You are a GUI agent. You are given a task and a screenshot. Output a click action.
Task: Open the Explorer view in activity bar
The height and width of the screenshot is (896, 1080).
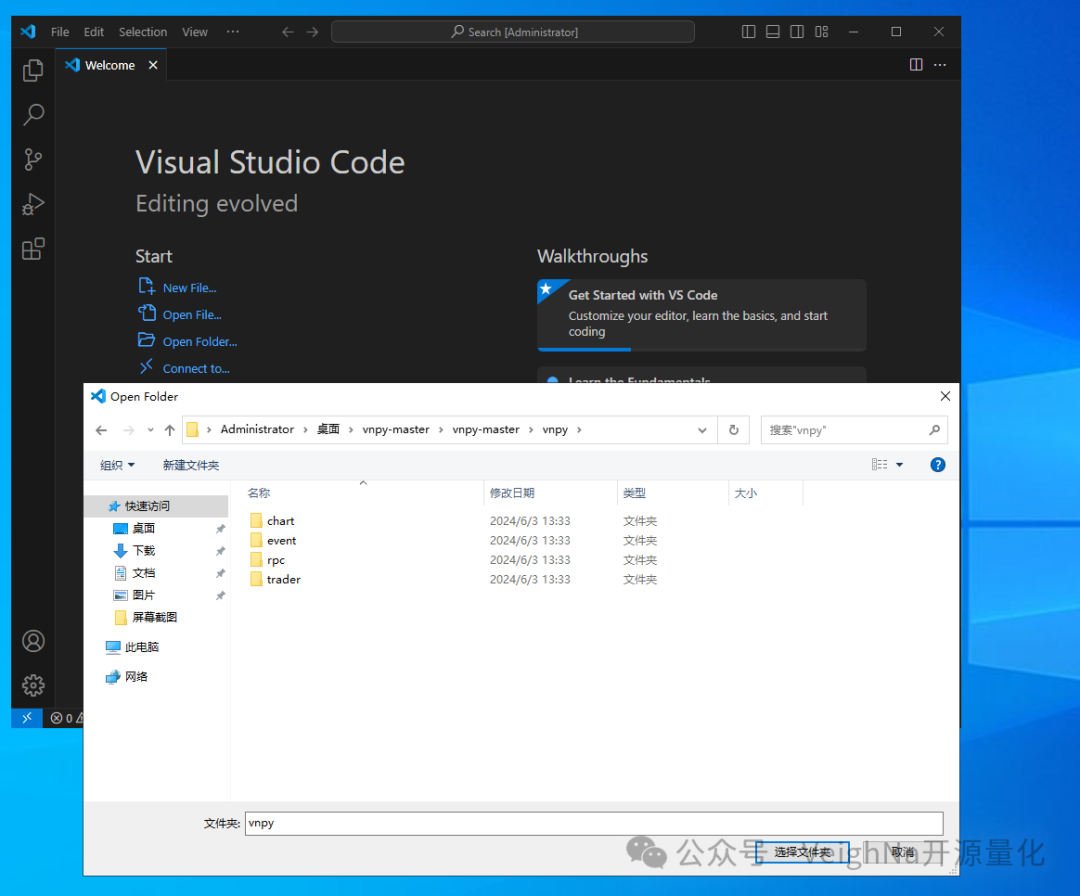point(33,70)
